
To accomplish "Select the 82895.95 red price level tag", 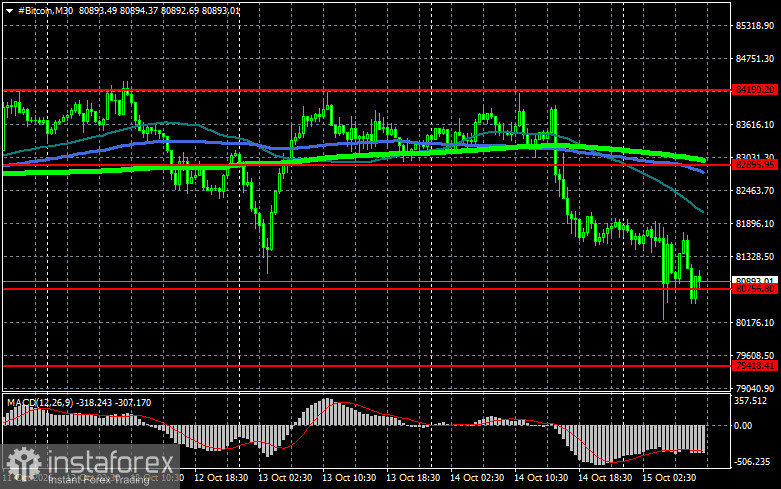I will [x=755, y=165].
